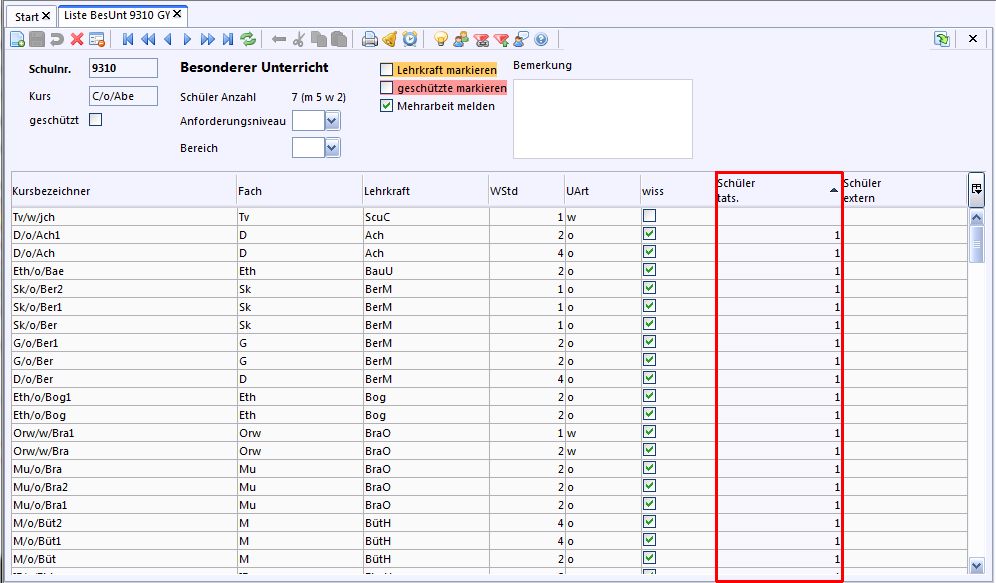Image resolution: width=996 pixels, height=583 pixels.
Task: Uncheck 'Mehrarbeit melden' checkbox
Action: coord(386,105)
